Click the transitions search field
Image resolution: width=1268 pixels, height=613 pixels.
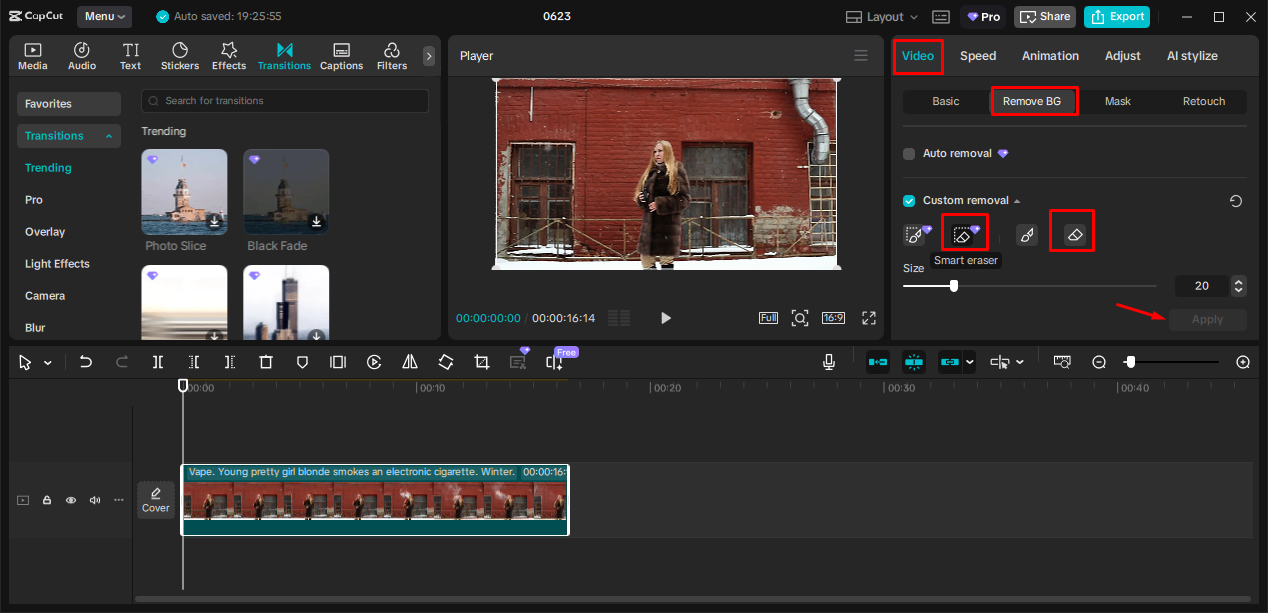[x=285, y=101]
